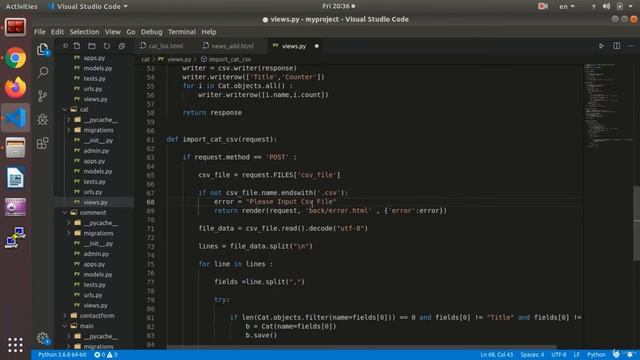The image size is (640, 360).
Task: Click the Visual Studio Code dock icon
Action: (x=16, y=118)
